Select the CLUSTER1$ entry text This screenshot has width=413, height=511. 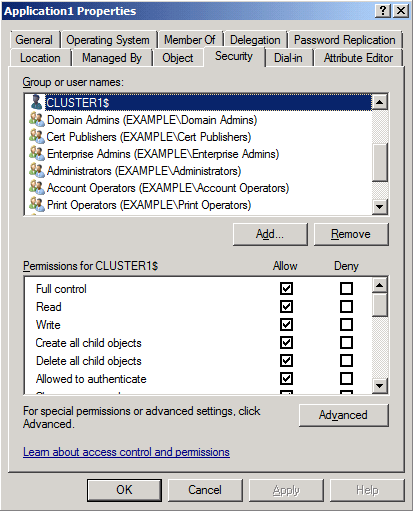(x=78, y=103)
